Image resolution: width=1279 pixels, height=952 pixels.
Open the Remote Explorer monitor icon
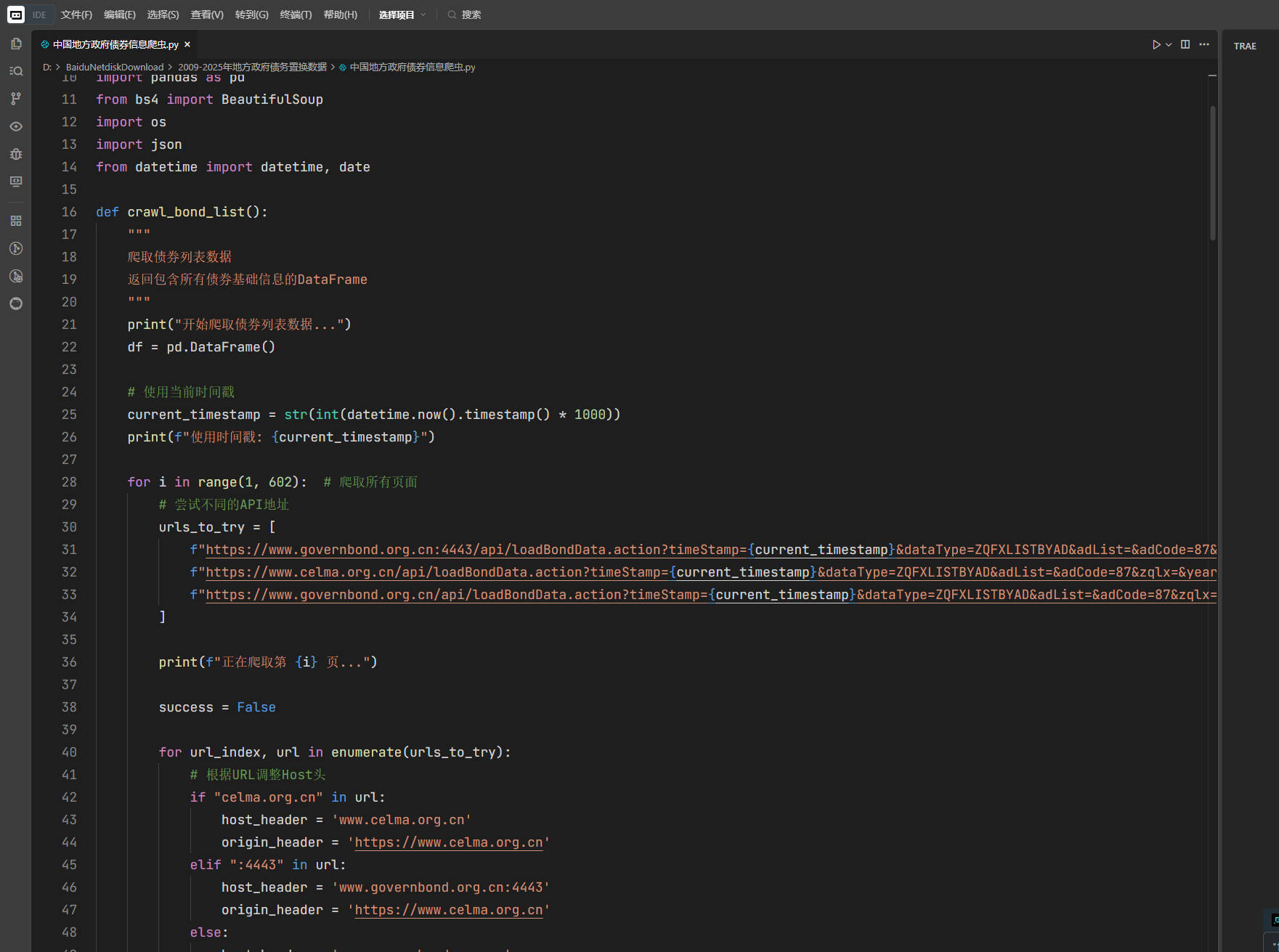pos(16,182)
